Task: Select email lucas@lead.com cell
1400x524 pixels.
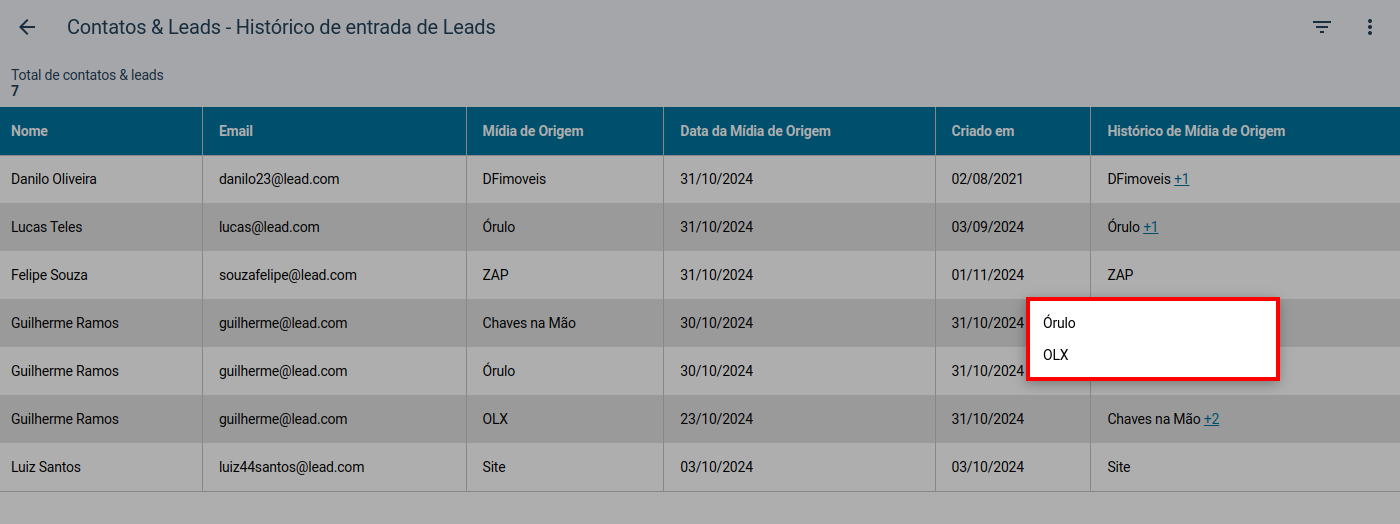Action: tap(334, 227)
